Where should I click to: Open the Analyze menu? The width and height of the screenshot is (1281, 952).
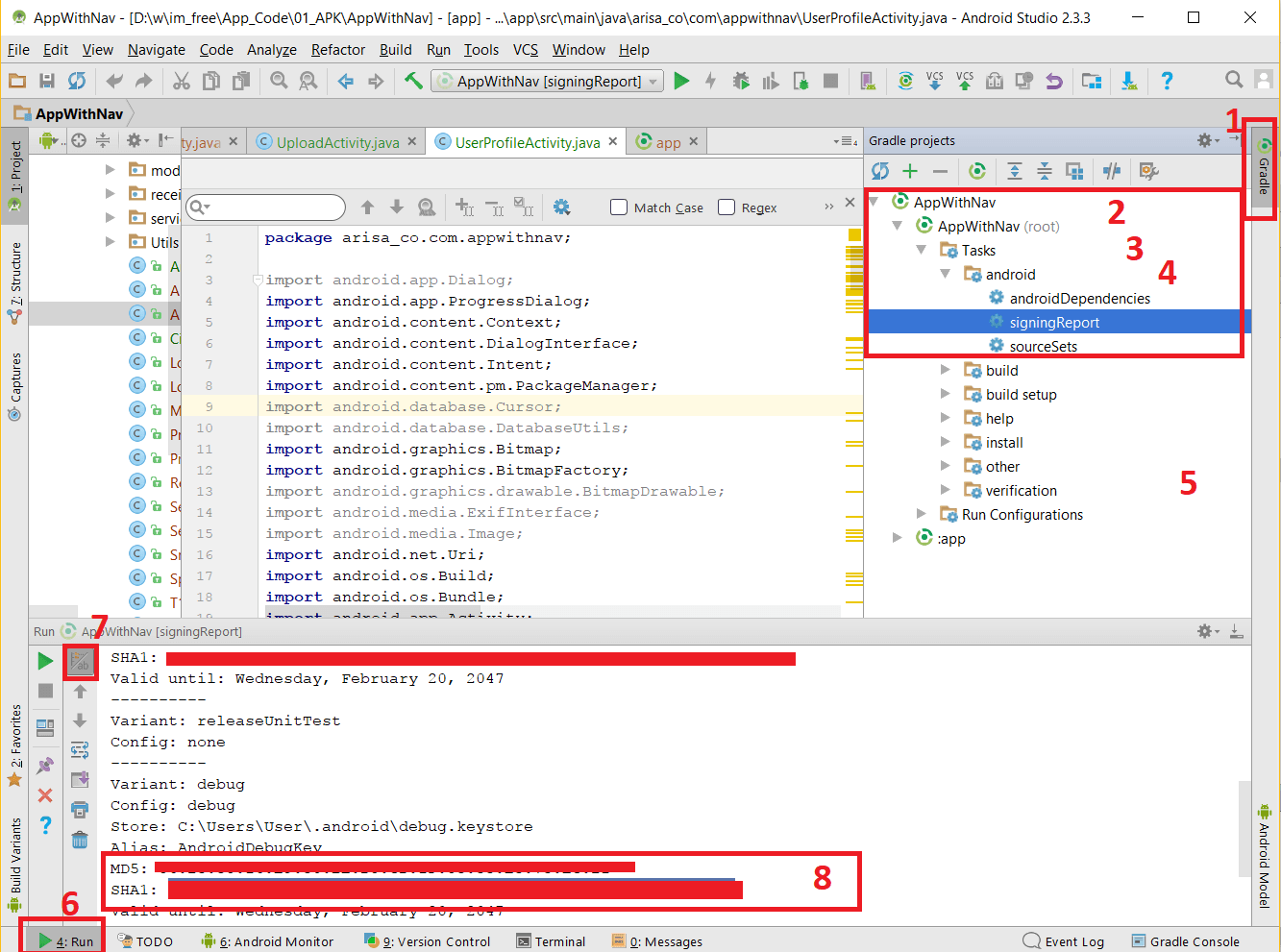[x=272, y=50]
